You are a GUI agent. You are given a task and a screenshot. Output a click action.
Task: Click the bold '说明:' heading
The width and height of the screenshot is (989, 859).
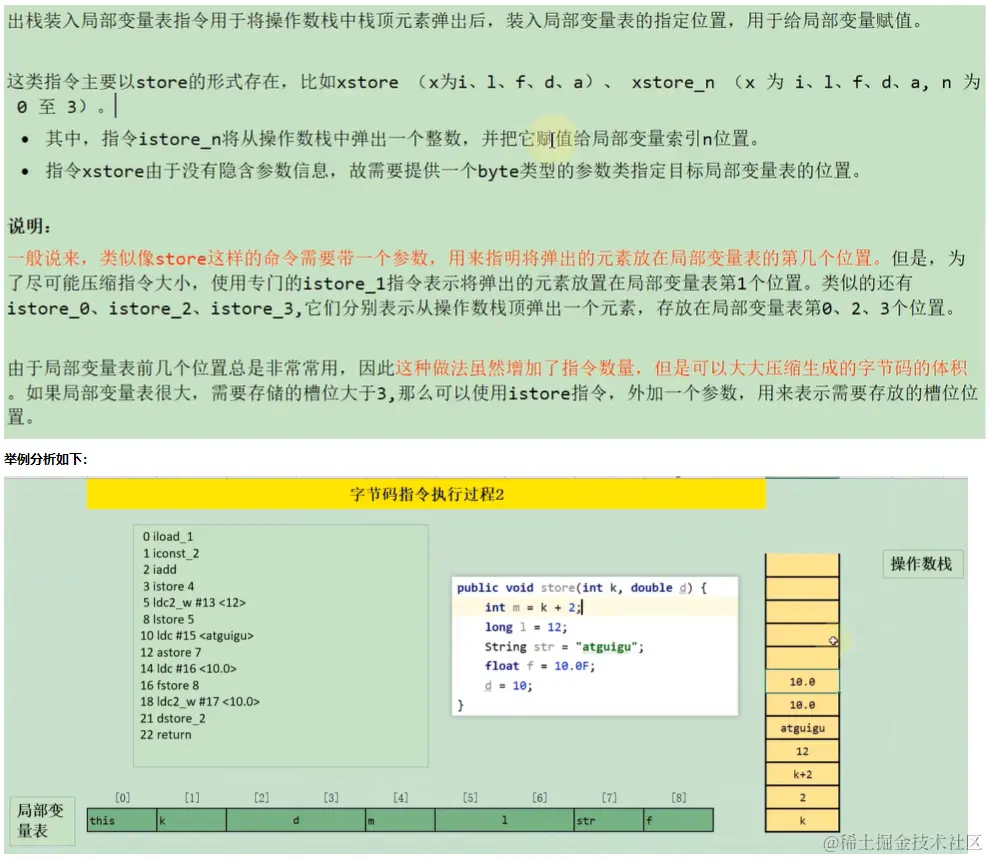(30, 226)
